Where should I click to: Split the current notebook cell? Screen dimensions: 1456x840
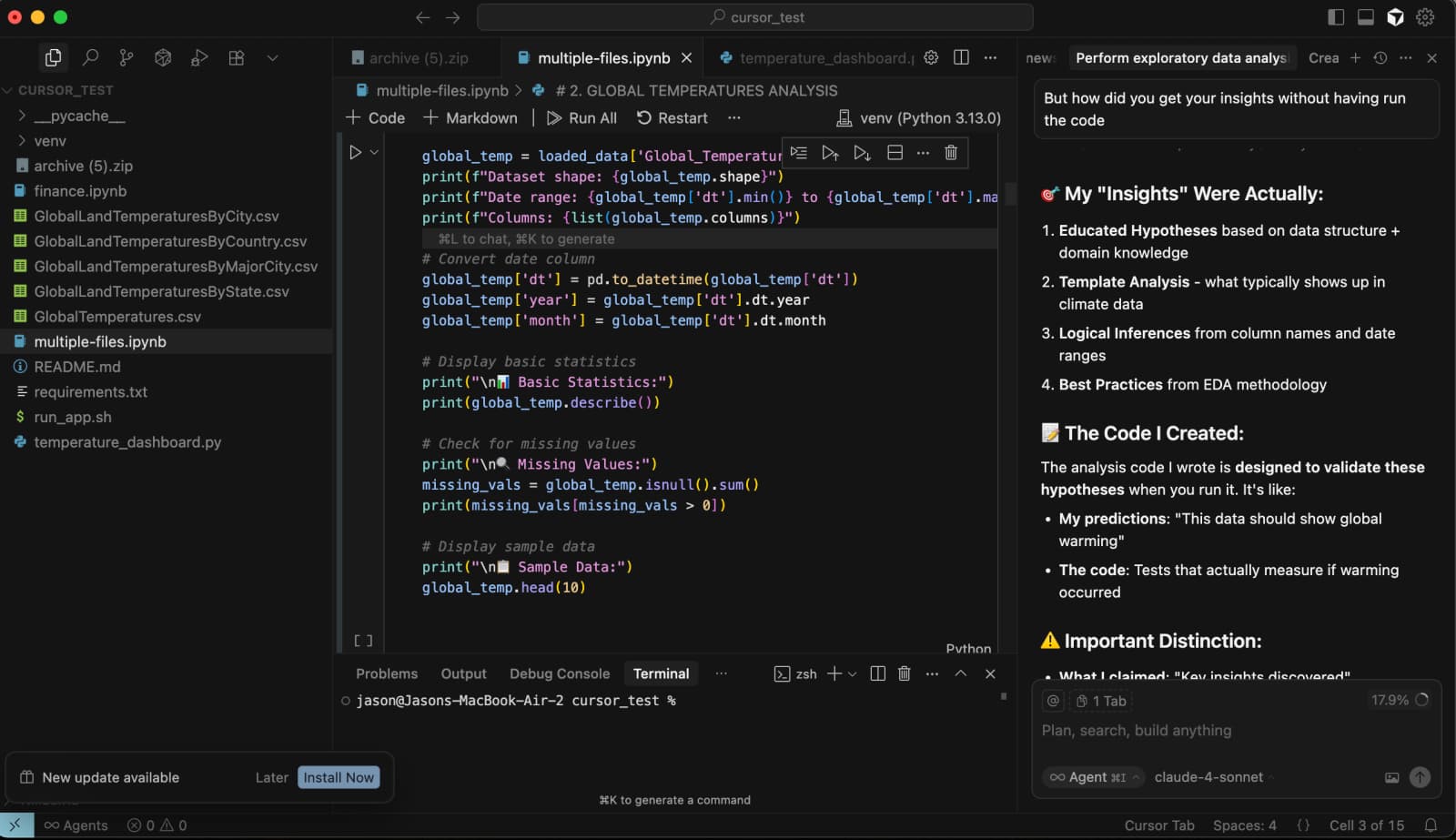pos(895,152)
